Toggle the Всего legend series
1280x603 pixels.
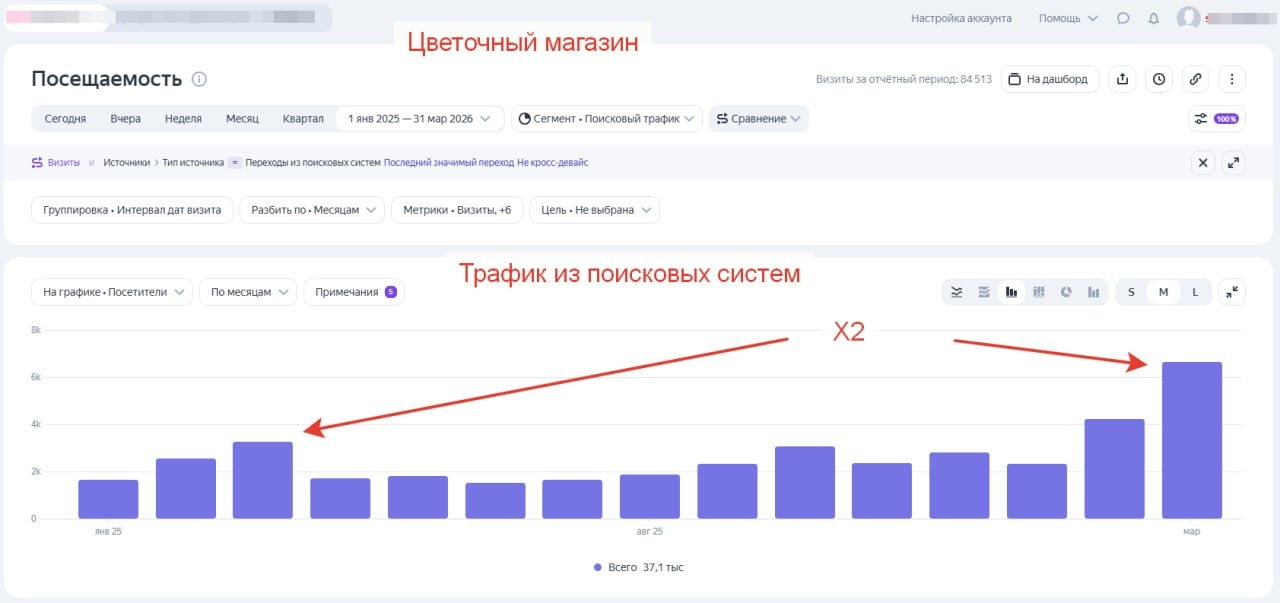638,567
